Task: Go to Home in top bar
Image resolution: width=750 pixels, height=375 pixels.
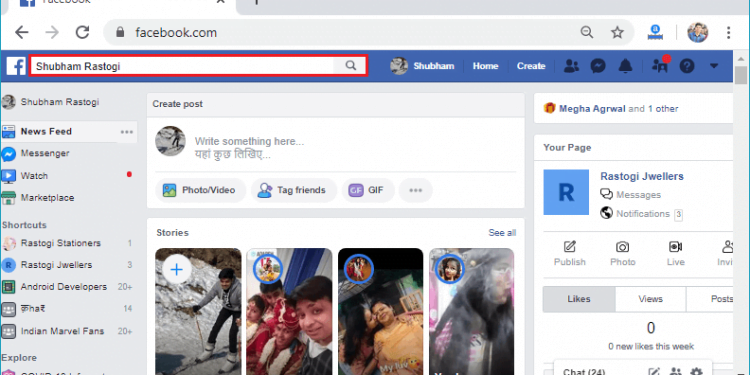Action: (x=485, y=66)
